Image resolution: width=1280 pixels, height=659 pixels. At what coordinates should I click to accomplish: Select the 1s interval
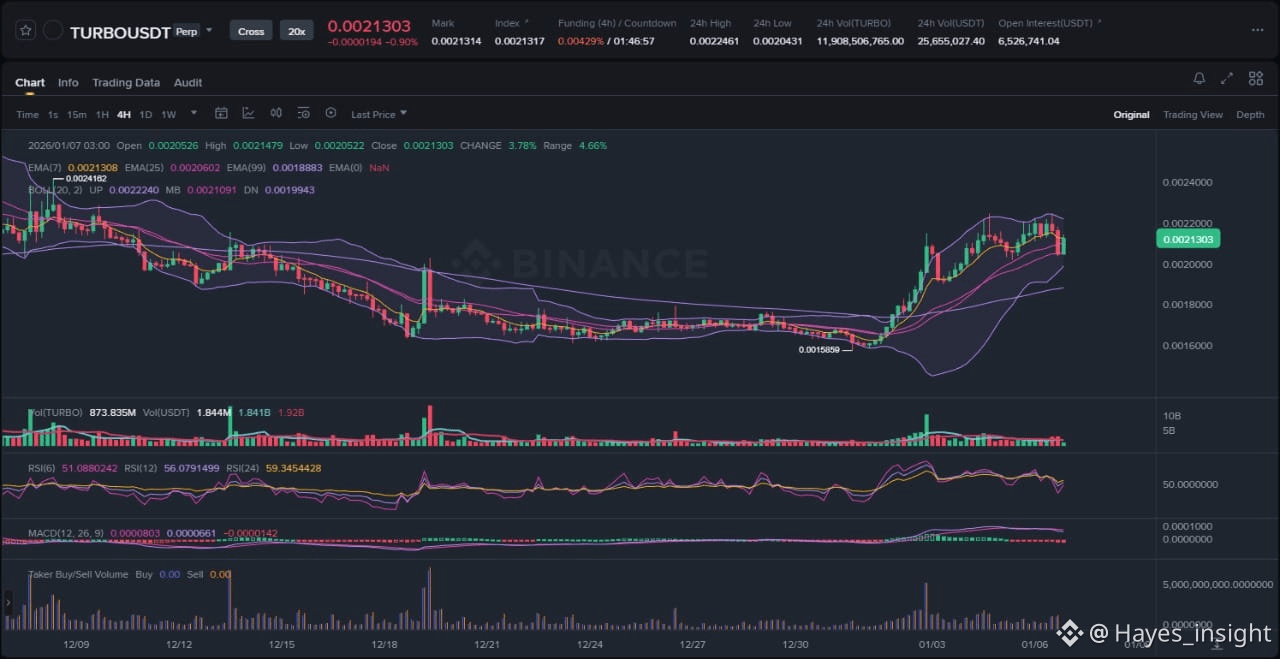53,115
